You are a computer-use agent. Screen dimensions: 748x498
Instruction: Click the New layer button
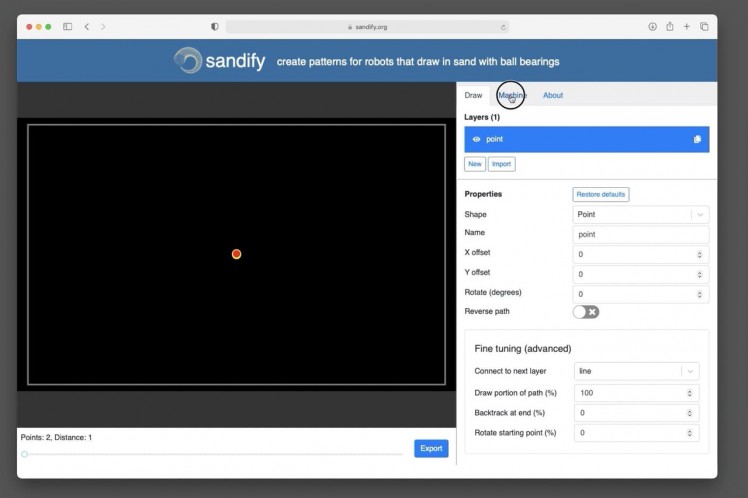(475, 164)
